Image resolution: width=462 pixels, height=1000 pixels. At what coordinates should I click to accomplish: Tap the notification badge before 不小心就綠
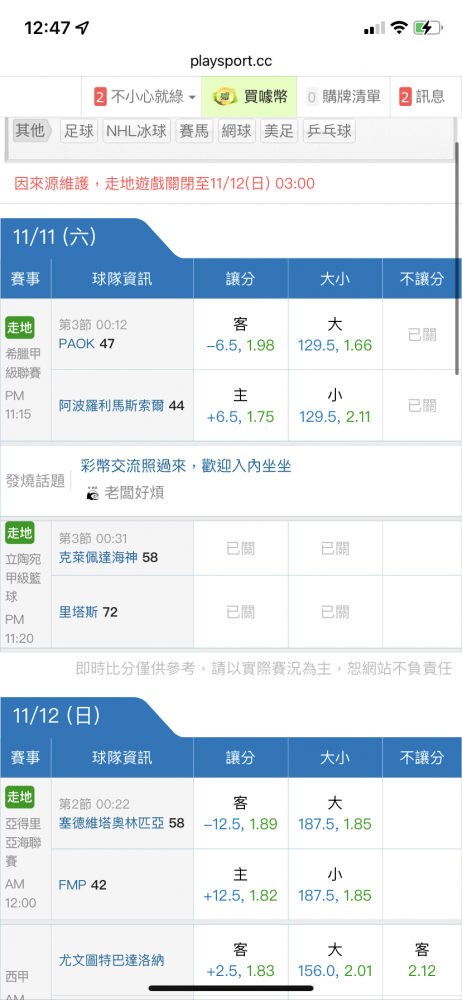pos(100,97)
